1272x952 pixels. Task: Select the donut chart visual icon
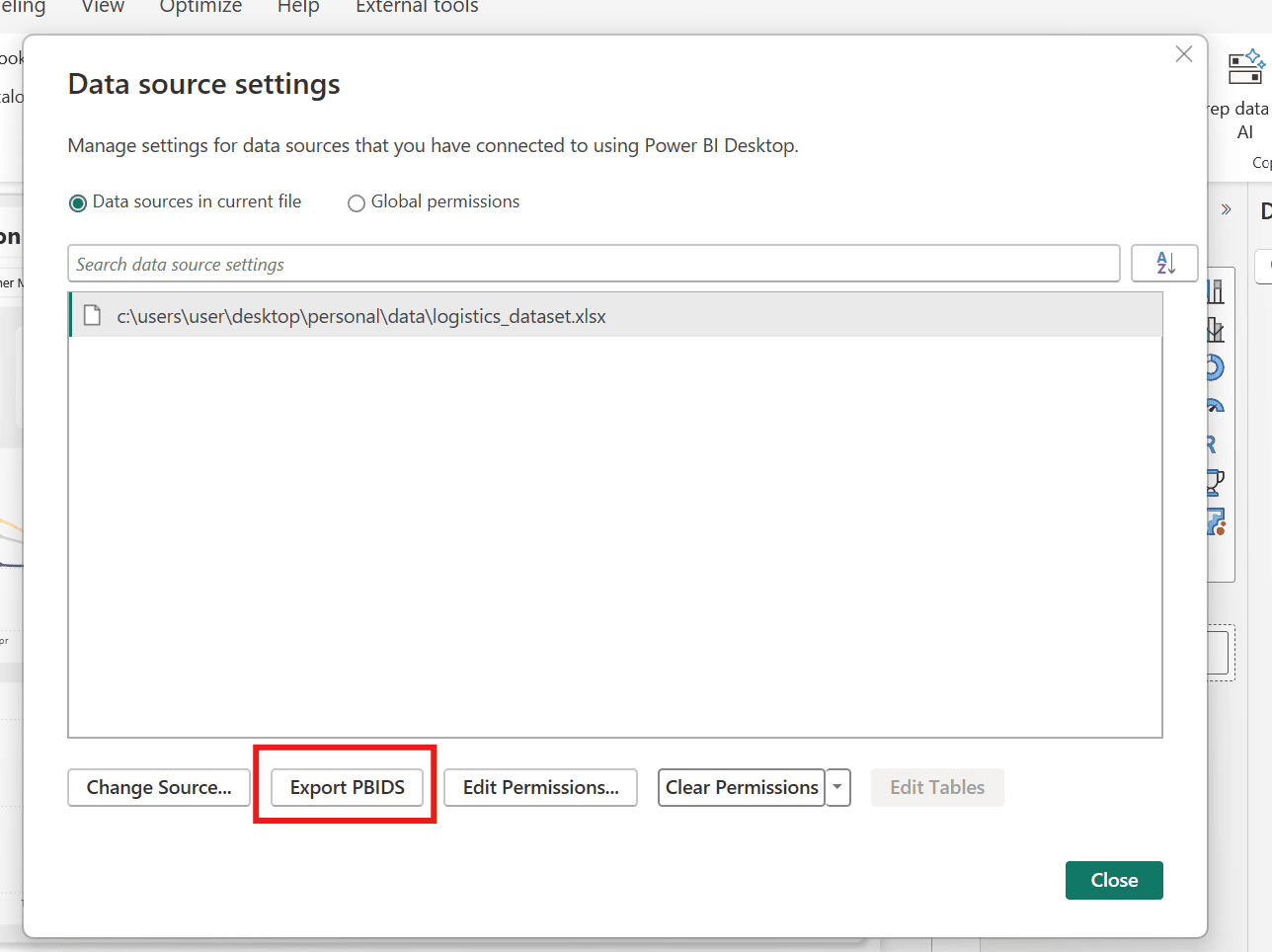pyautogui.click(x=1215, y=367)
